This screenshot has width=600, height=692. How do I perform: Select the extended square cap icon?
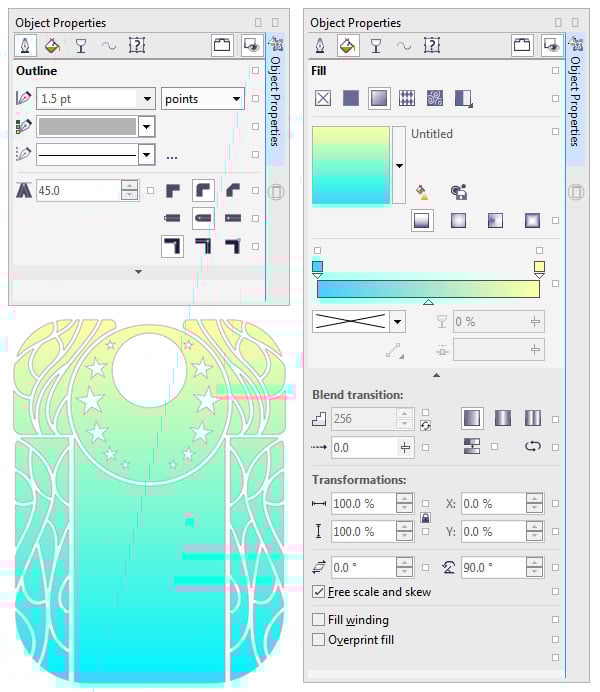(x=233, y=218)
